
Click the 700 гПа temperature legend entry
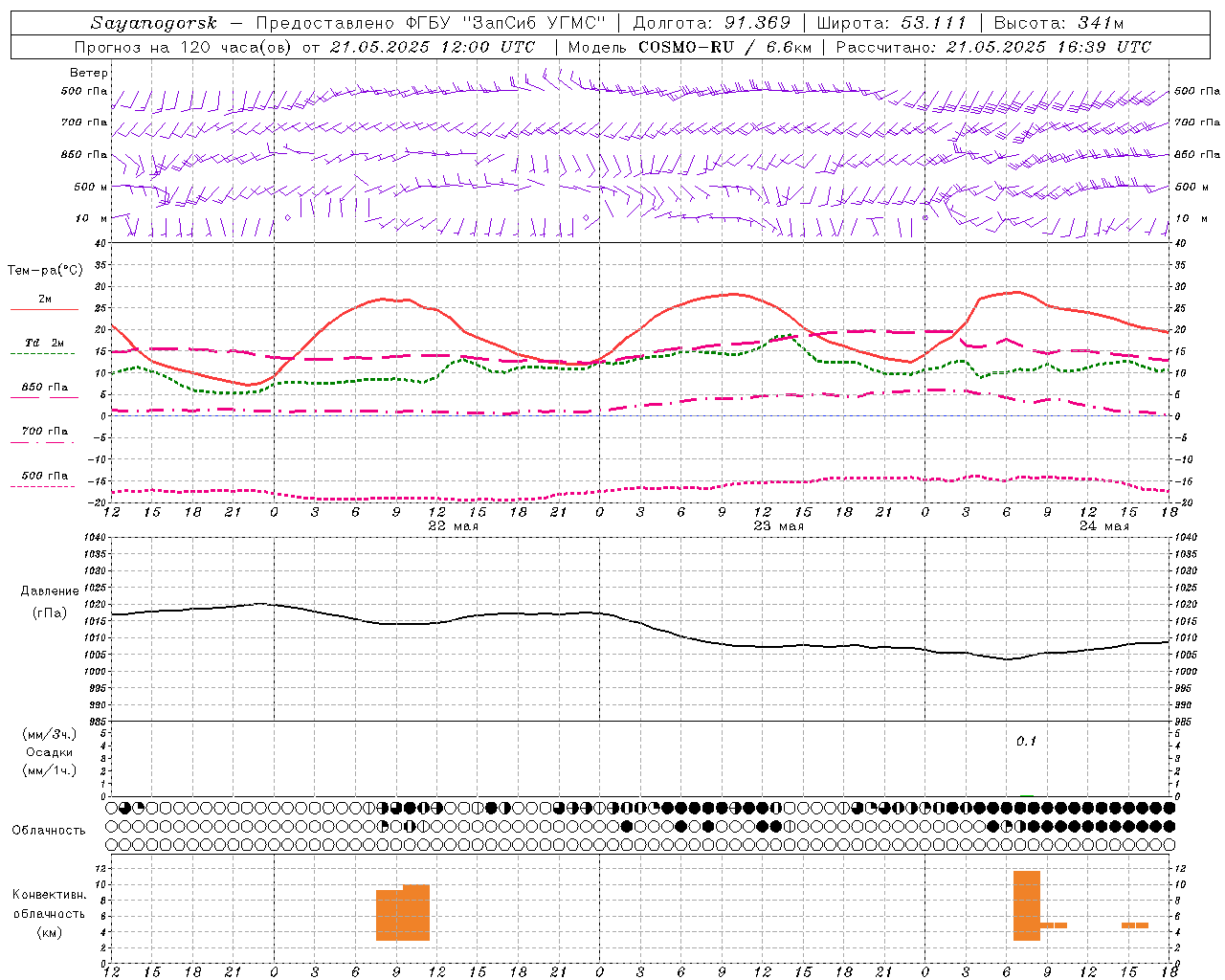[45, 432]
